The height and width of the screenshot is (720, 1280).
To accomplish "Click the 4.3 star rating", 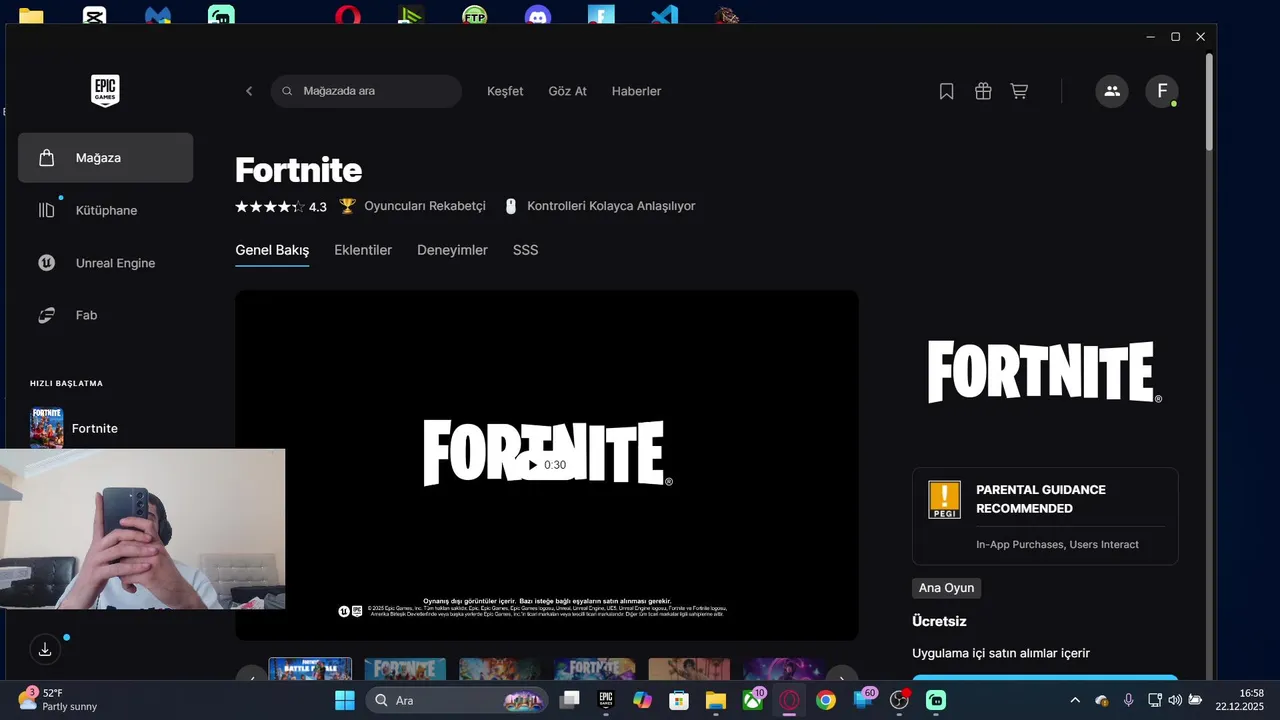I will tap(281, 207).
